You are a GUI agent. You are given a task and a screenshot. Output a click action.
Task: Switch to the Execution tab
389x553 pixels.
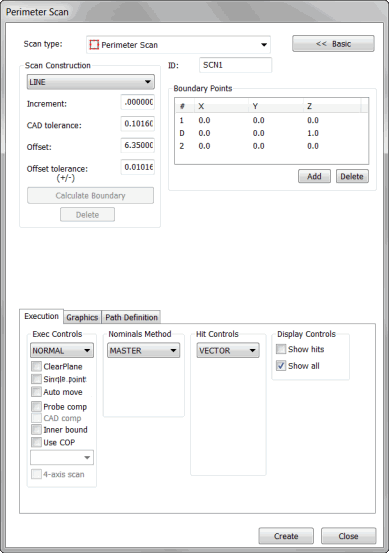click(42, 316)
